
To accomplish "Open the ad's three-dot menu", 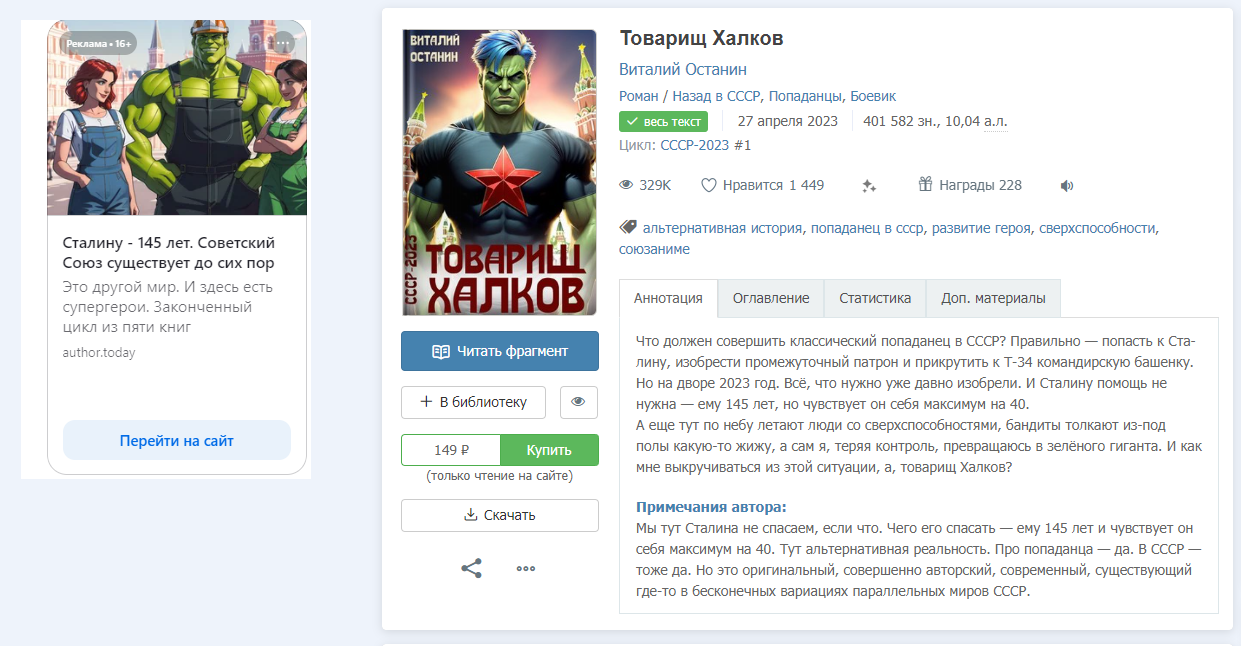I will pos(284,43).
